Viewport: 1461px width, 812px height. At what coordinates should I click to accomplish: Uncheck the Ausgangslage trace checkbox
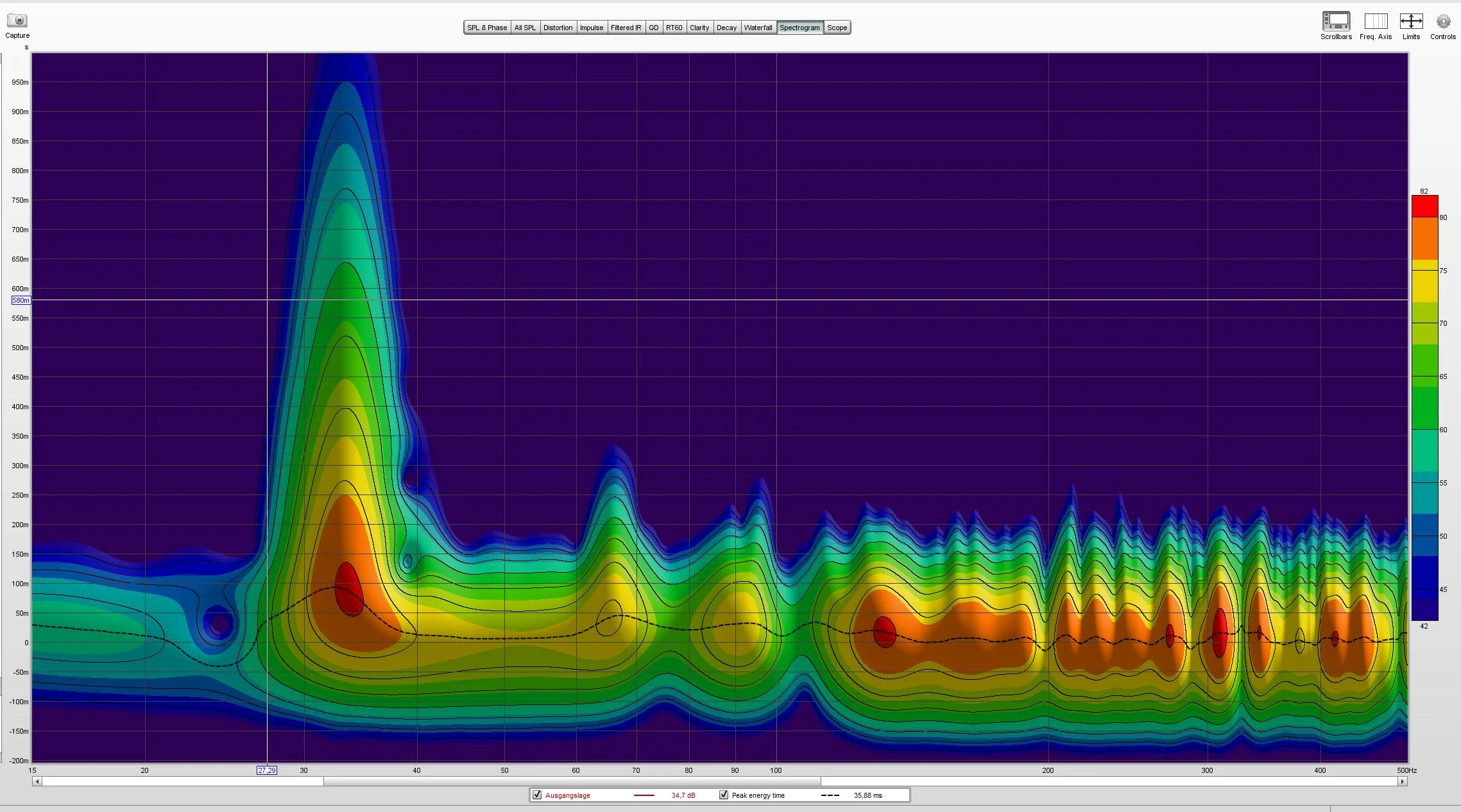[x=537, y=795]
